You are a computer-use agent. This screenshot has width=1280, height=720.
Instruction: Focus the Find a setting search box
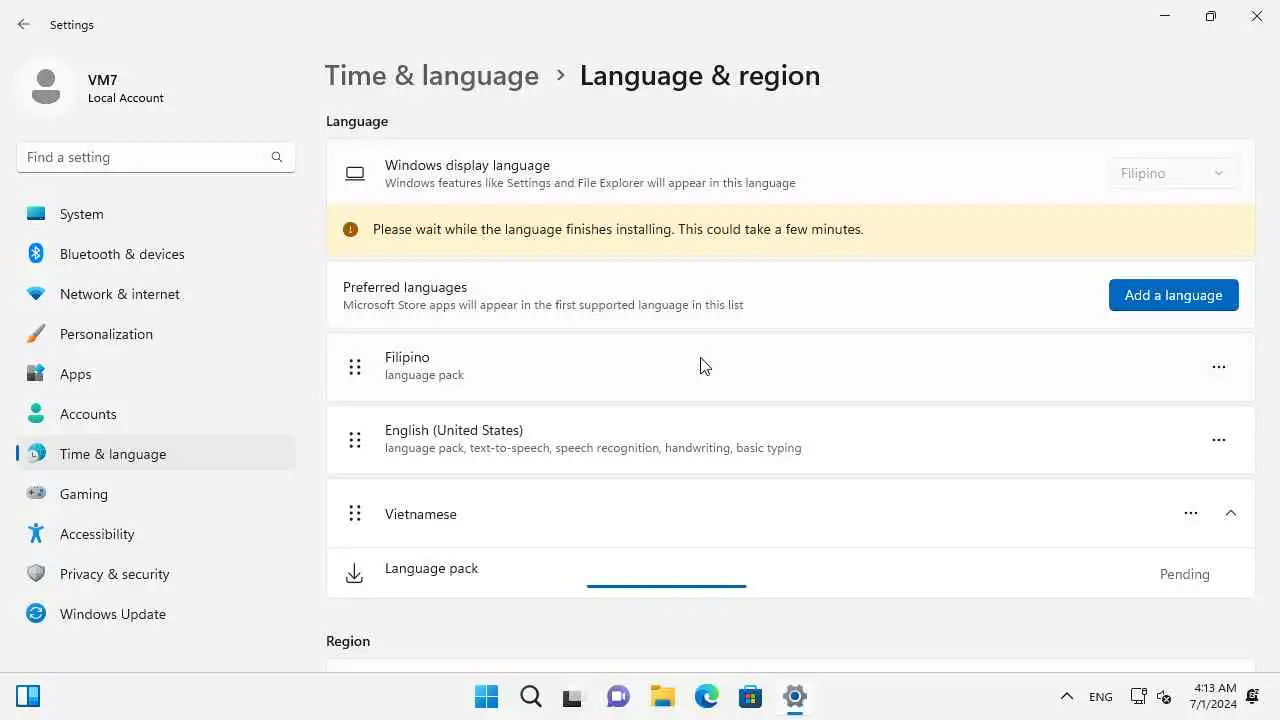click(156, 157)
